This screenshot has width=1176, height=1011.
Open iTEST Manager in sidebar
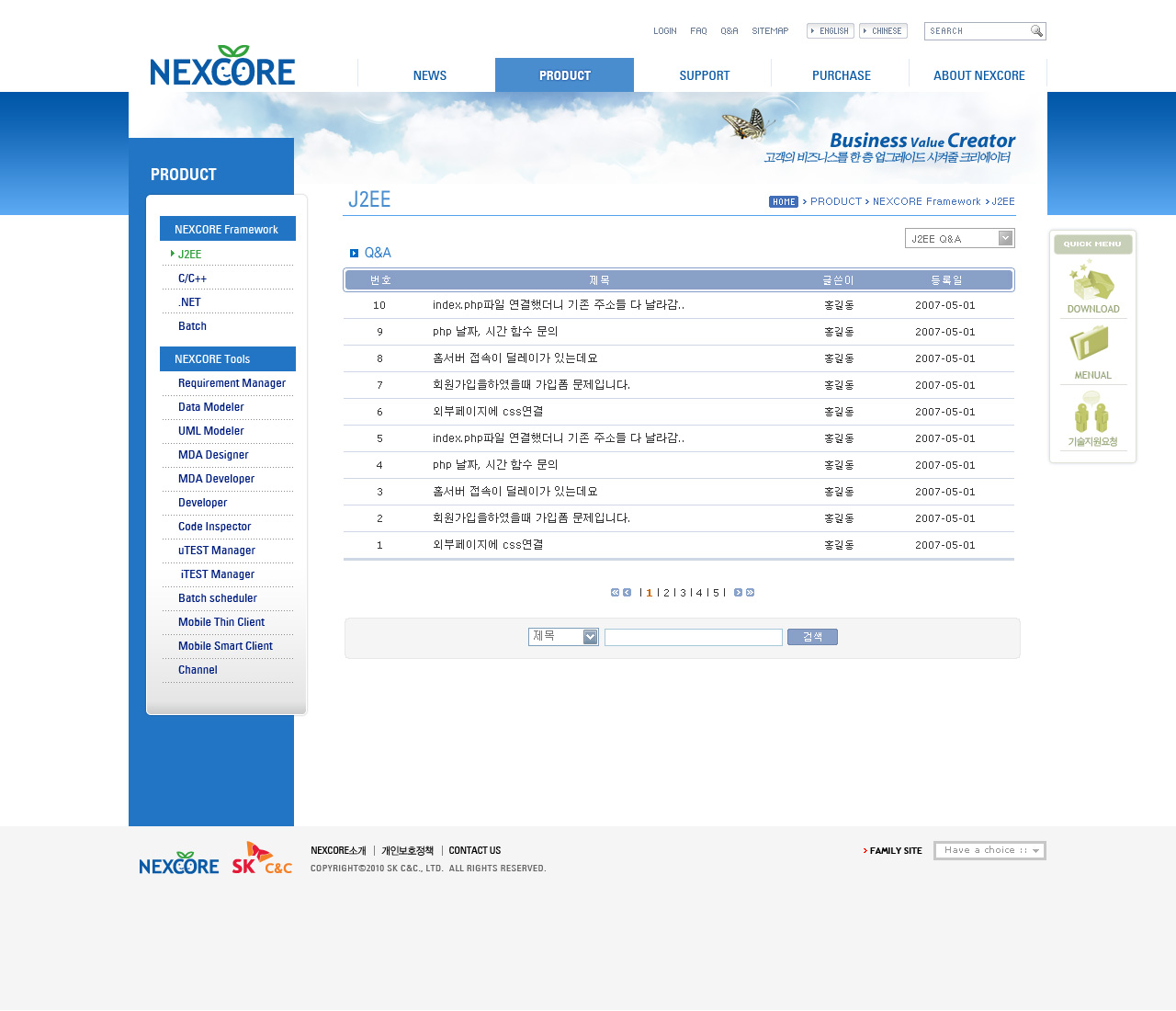point(218,574)
